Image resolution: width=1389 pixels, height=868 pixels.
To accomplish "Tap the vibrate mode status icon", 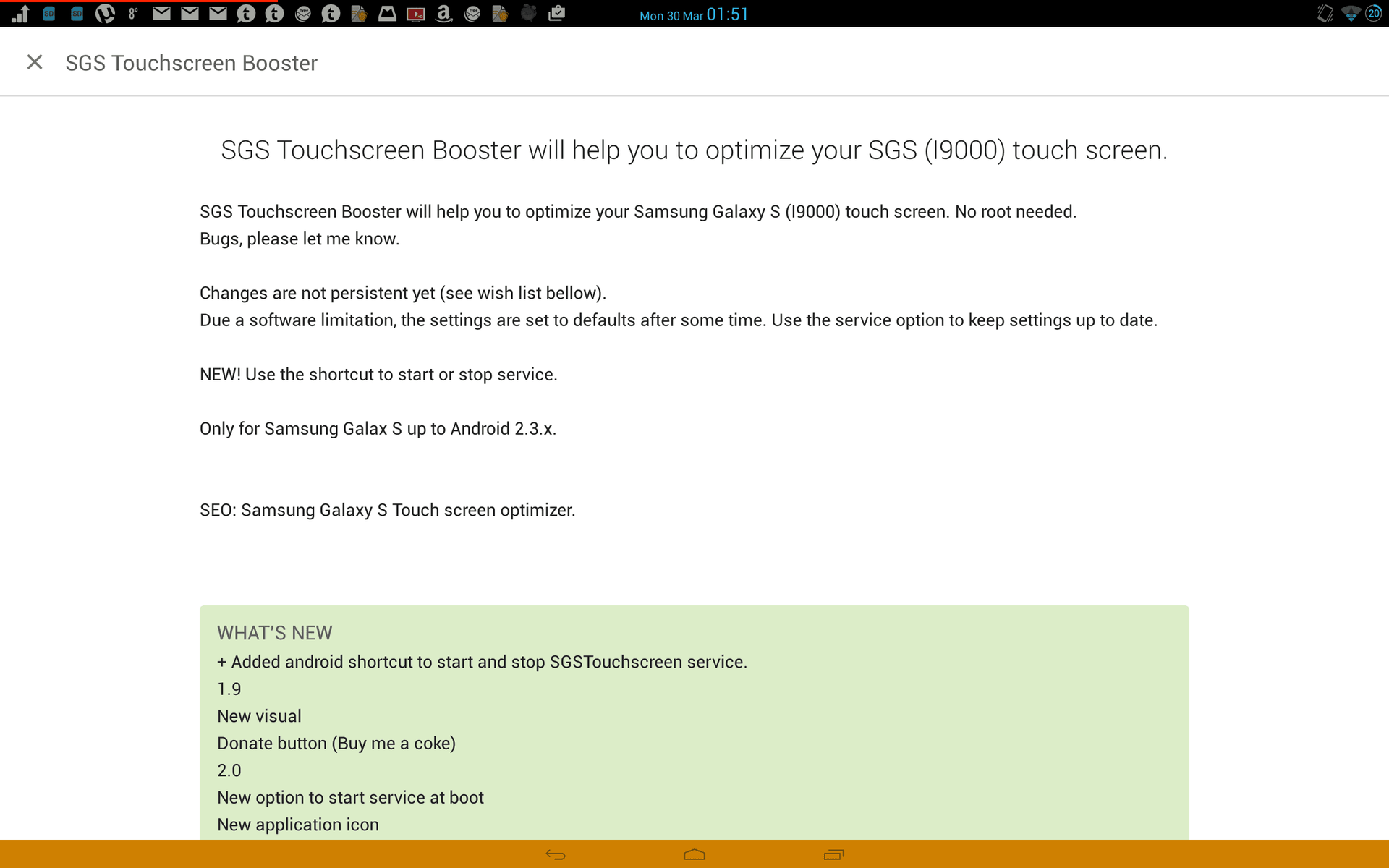I will pos(1325,14).
